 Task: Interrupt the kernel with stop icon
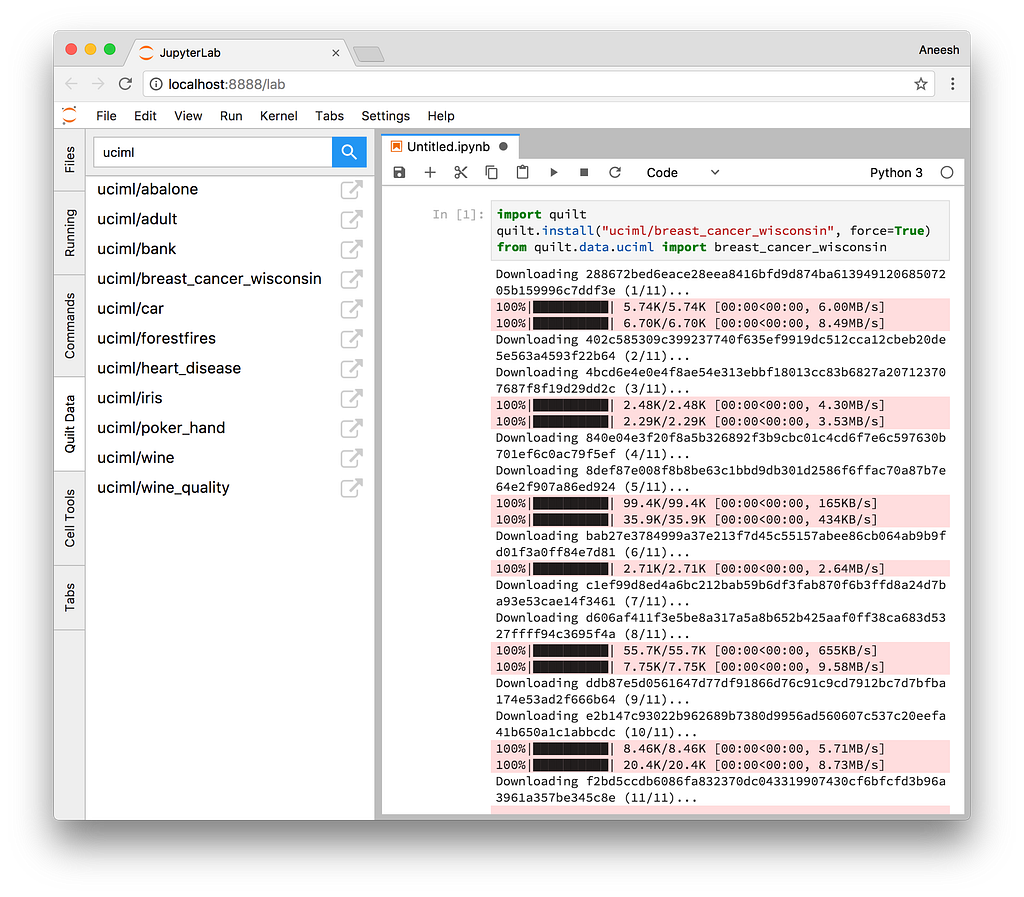[584, 172]
